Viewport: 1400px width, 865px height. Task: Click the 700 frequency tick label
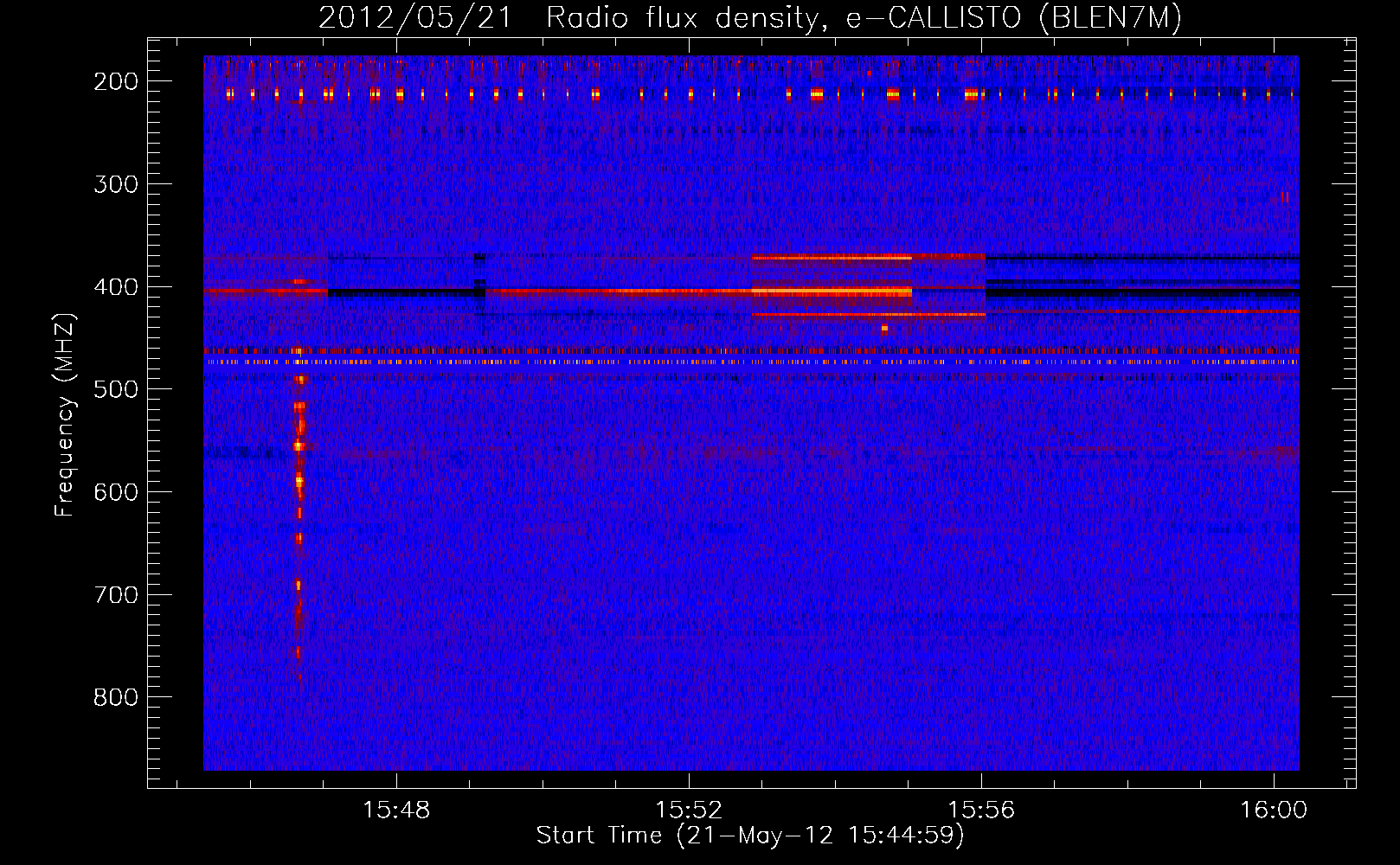116,595
